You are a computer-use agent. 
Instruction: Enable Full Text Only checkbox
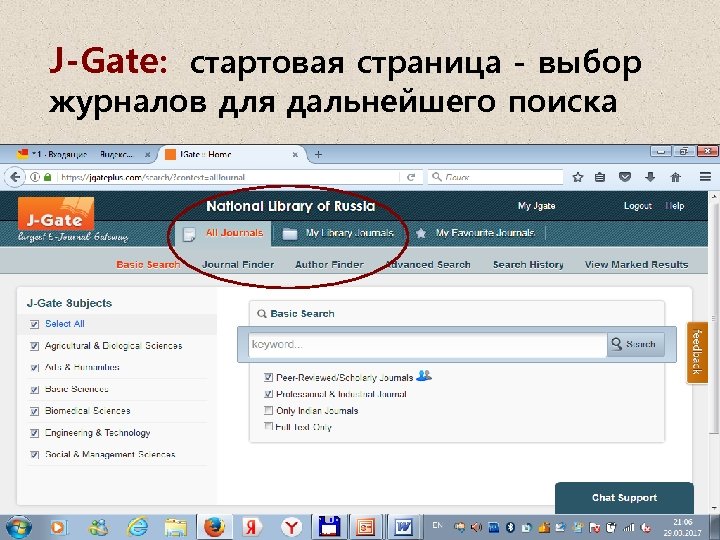(x=268, y=426)
